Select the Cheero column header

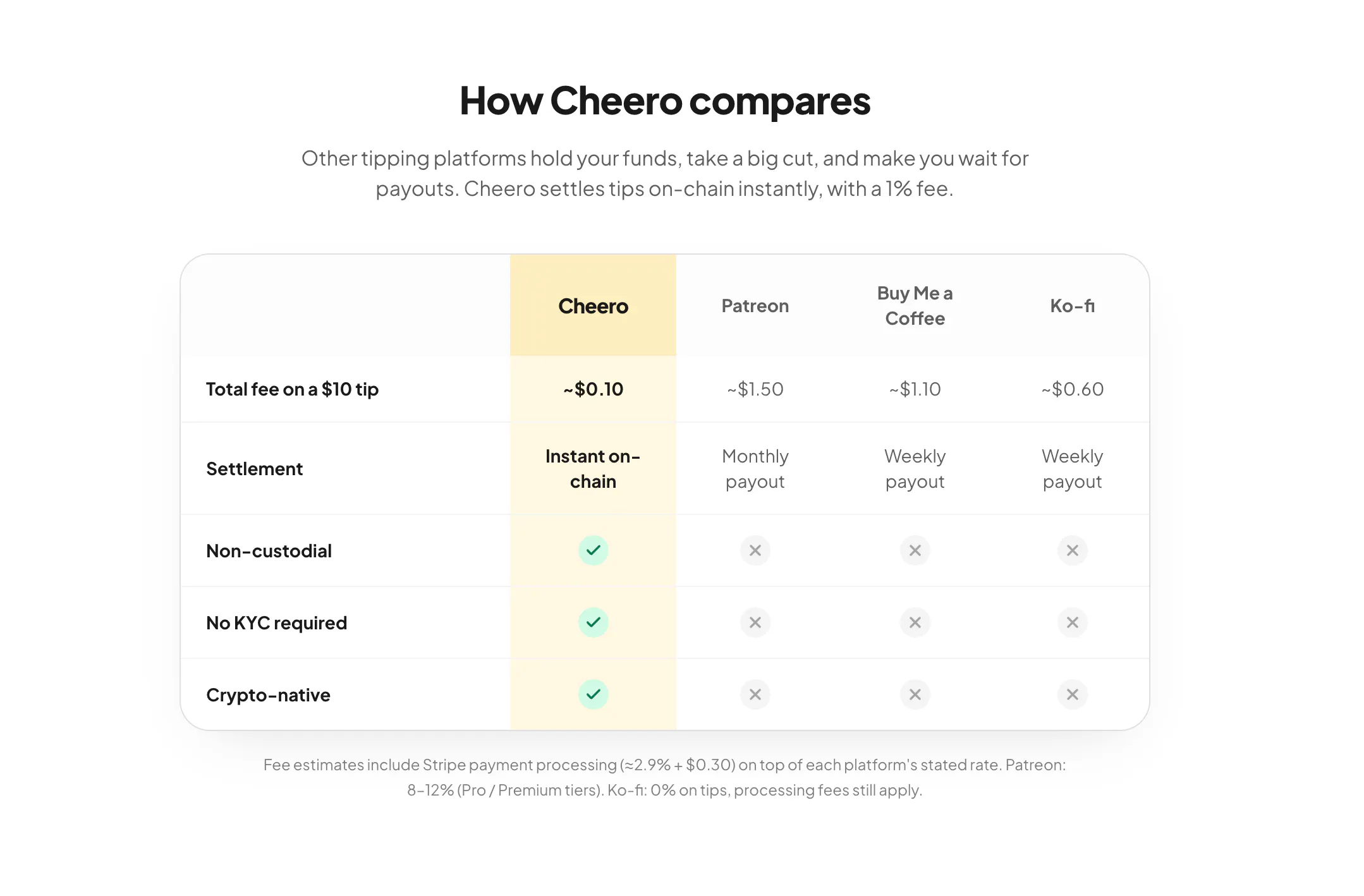click(593, 306)
